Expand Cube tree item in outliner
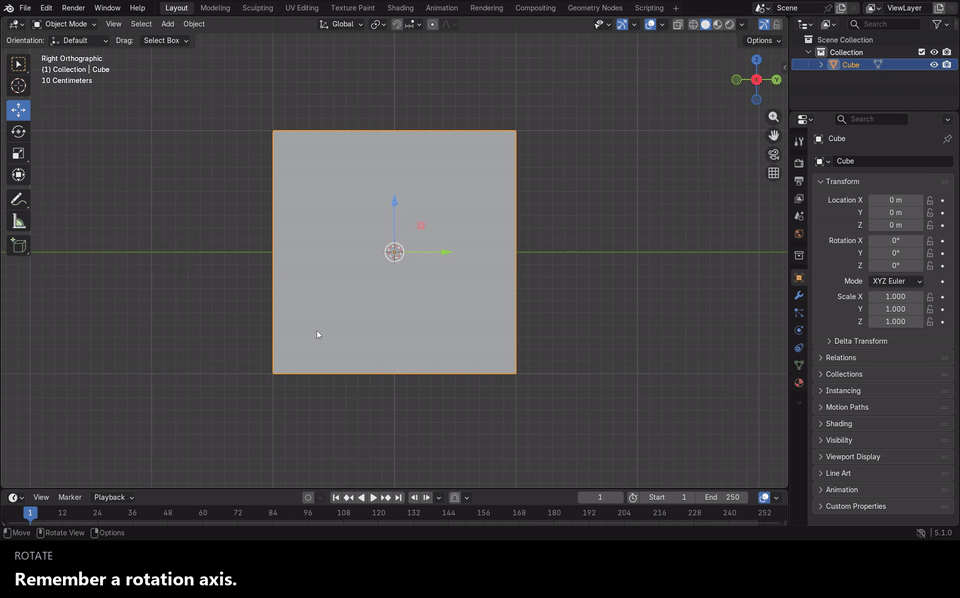Viewport: 960px width, 598px height. [821, 65]
